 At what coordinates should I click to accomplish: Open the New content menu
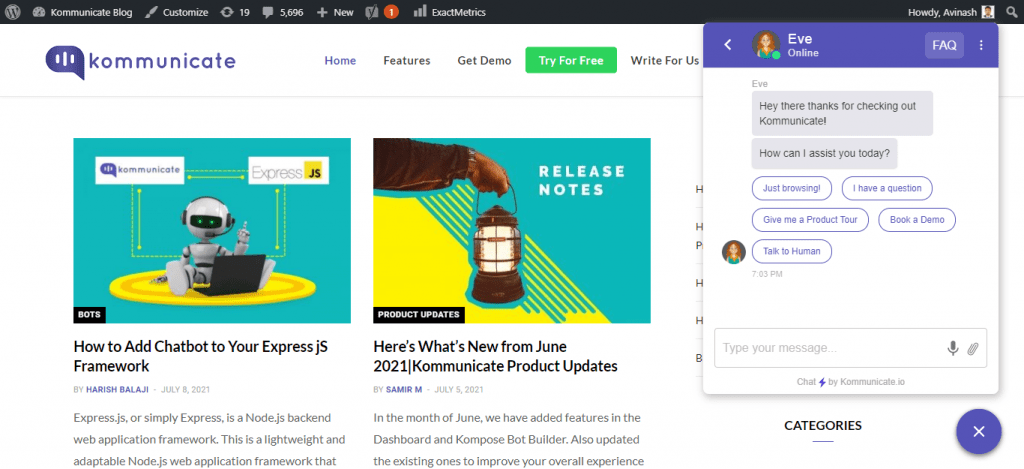click(x=335, y=12)
